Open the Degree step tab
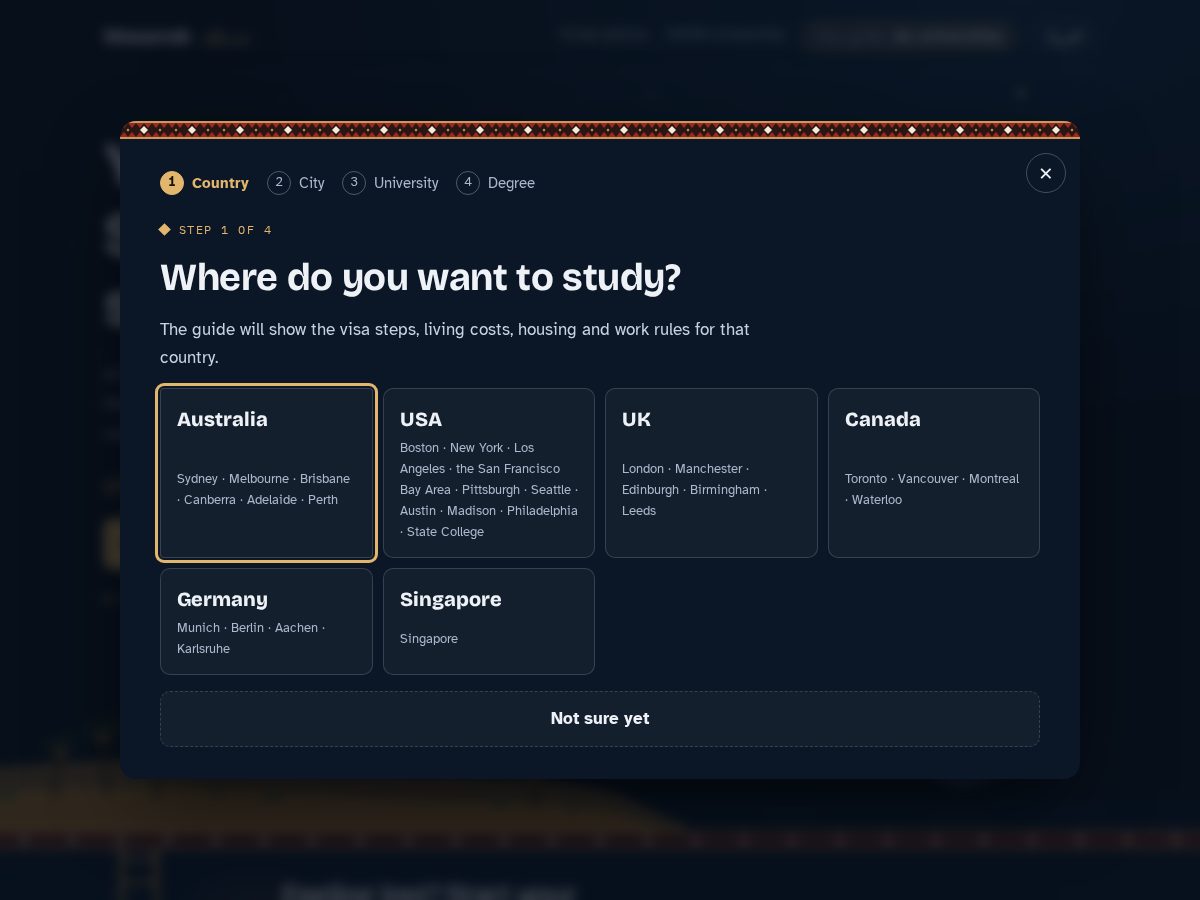This screenshot has width=1200, height=900. (496, 183)
